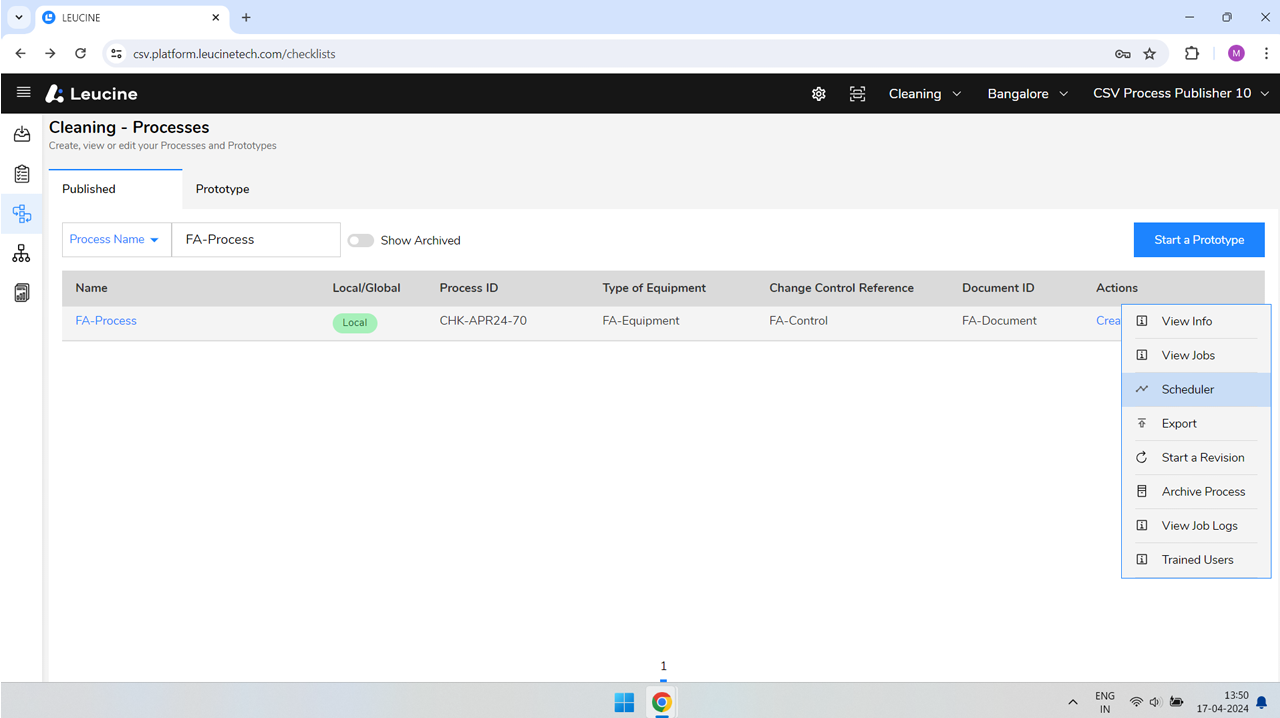Select View Info from context menu
This screenshot has width=1280, height=718.
1196,321
